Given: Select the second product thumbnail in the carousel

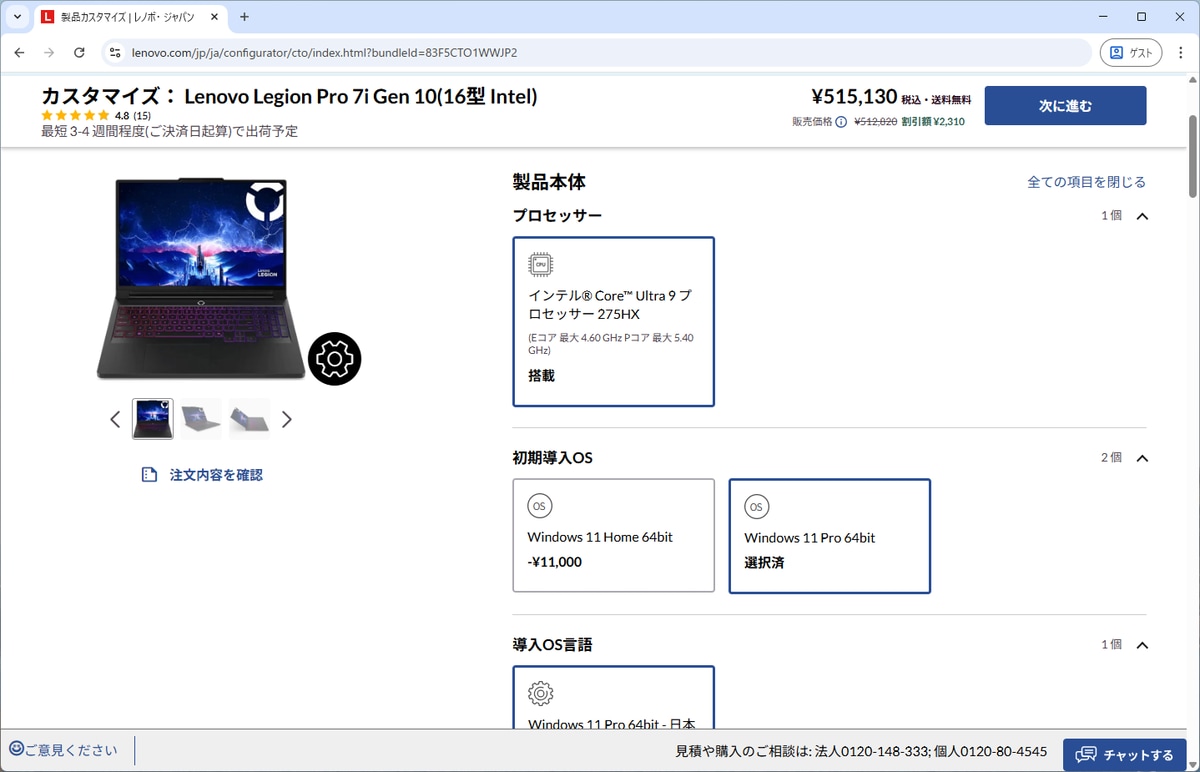Looking at the screenshot, I should (x=200, y=418).
